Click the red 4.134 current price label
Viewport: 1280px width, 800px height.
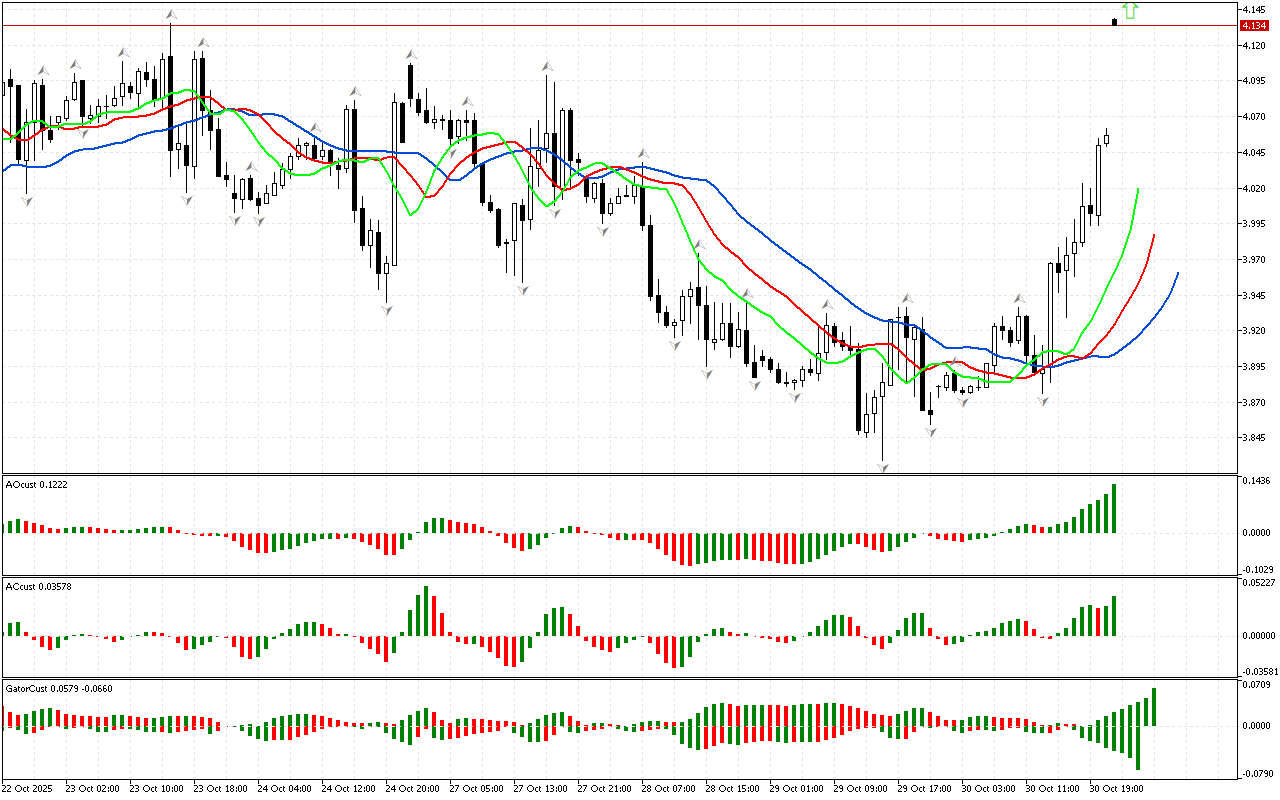point(1253,25)
